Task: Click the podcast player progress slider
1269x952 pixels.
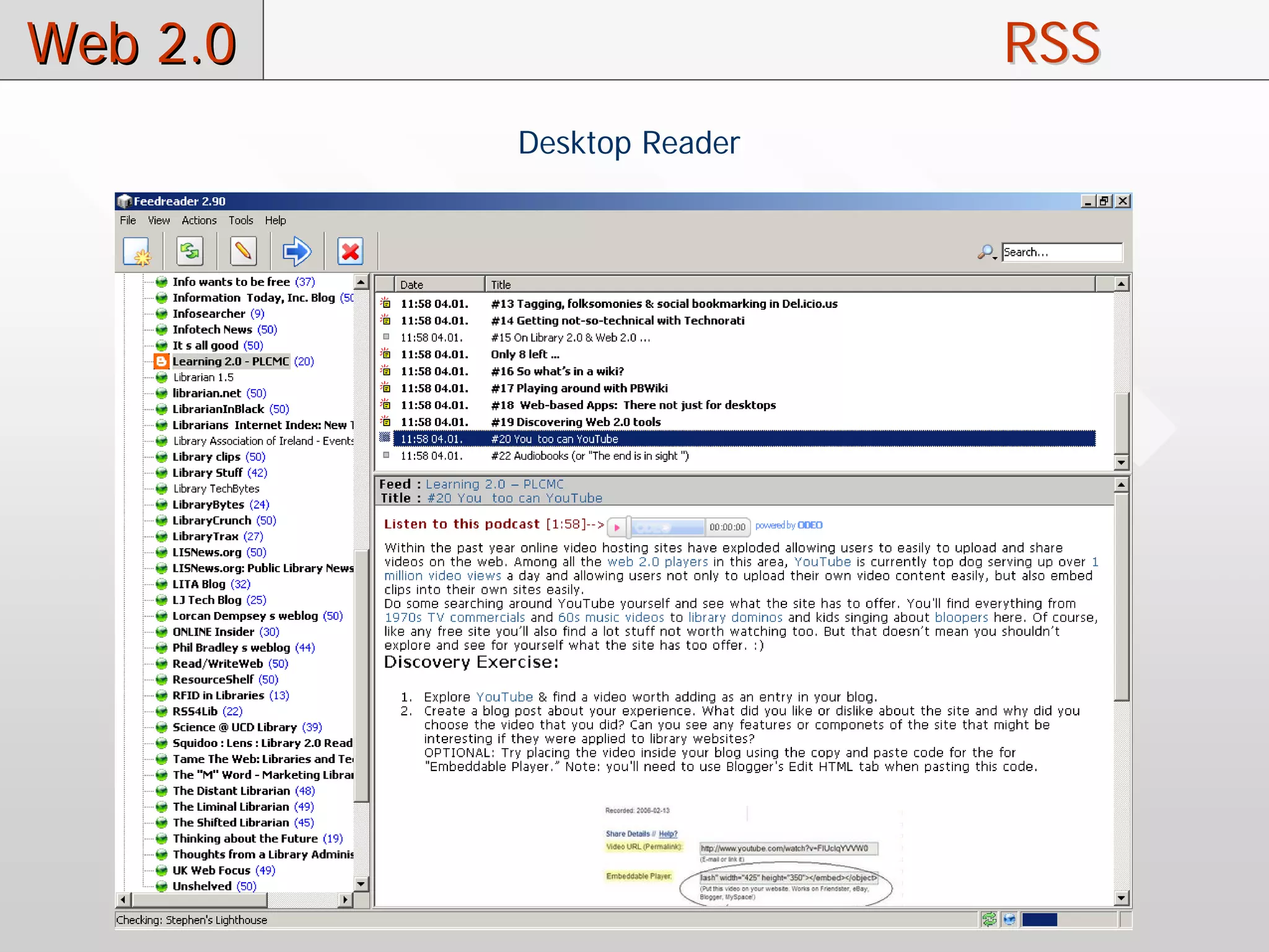Action: tap(666, 527)
